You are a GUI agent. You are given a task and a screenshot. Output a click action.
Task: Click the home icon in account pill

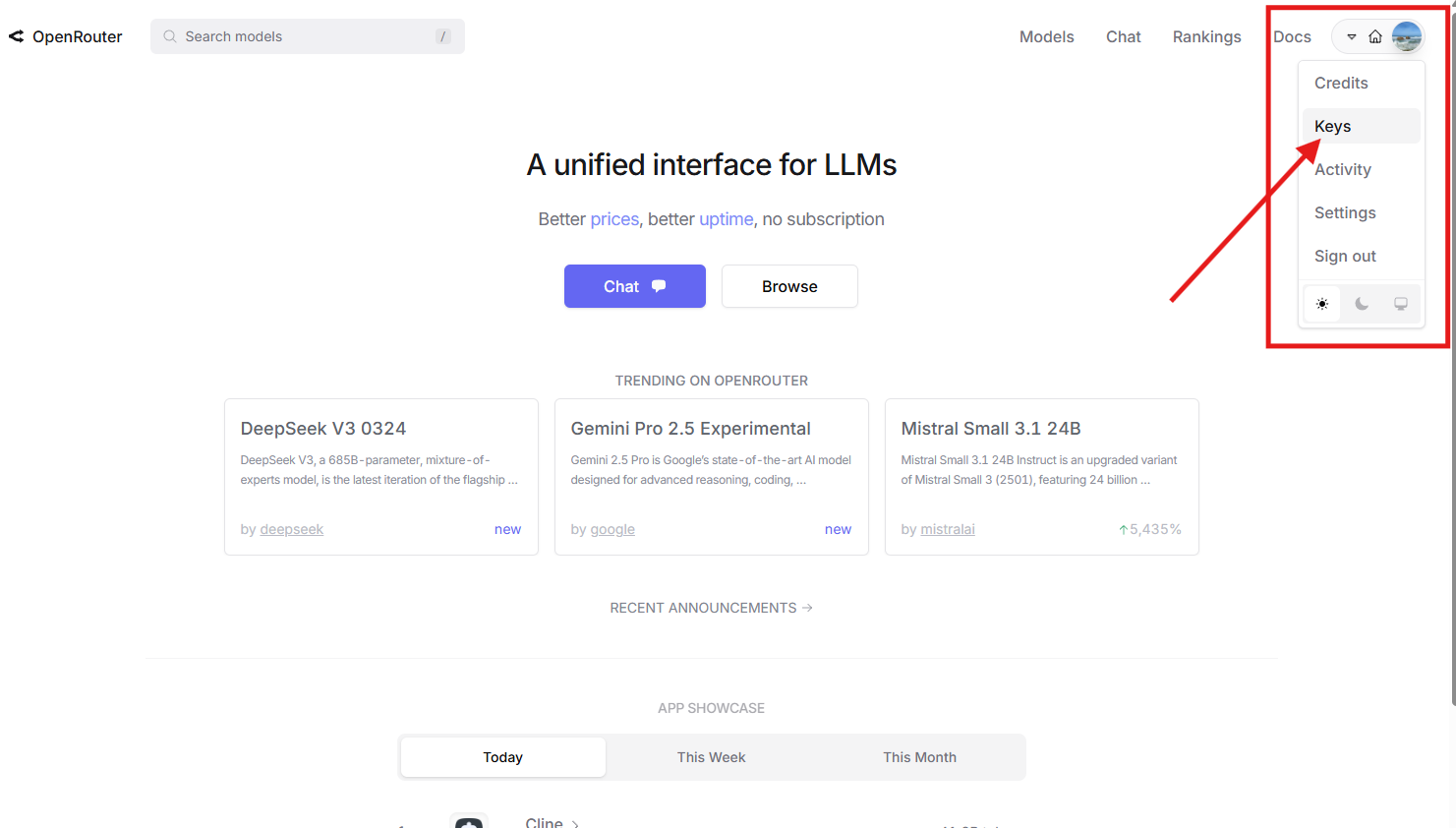pyautogui.click(x=1375, y=36)
